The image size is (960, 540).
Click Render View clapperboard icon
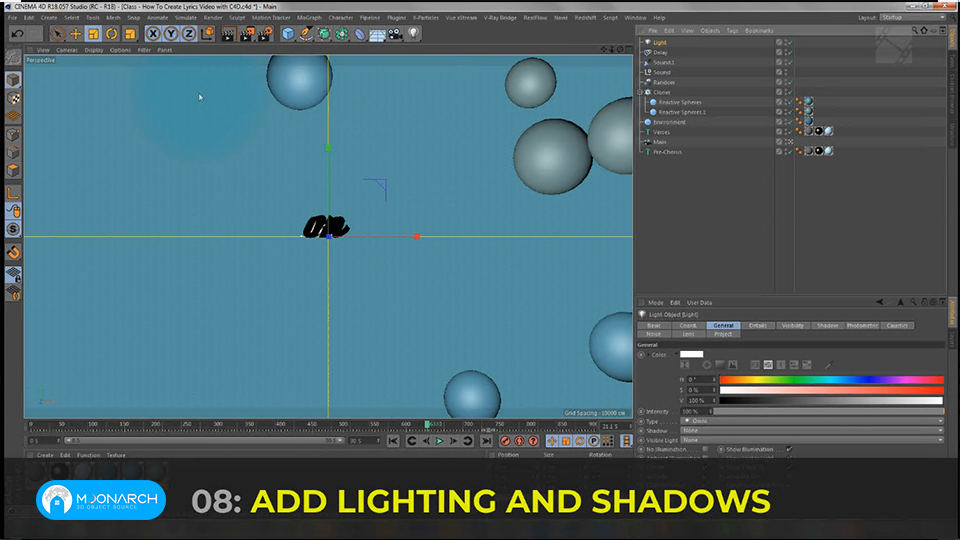point(228,34)
